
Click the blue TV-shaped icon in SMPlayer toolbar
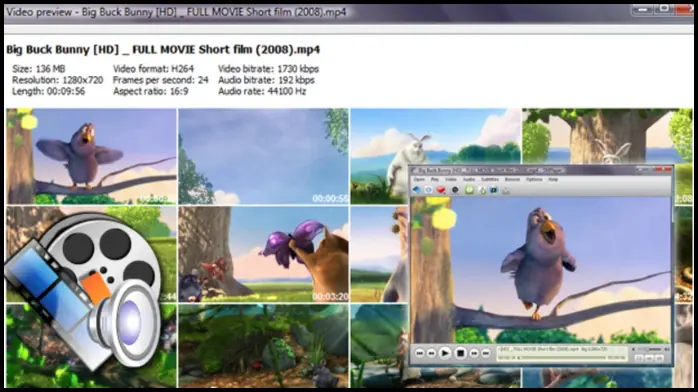click(x=494, y=190)
